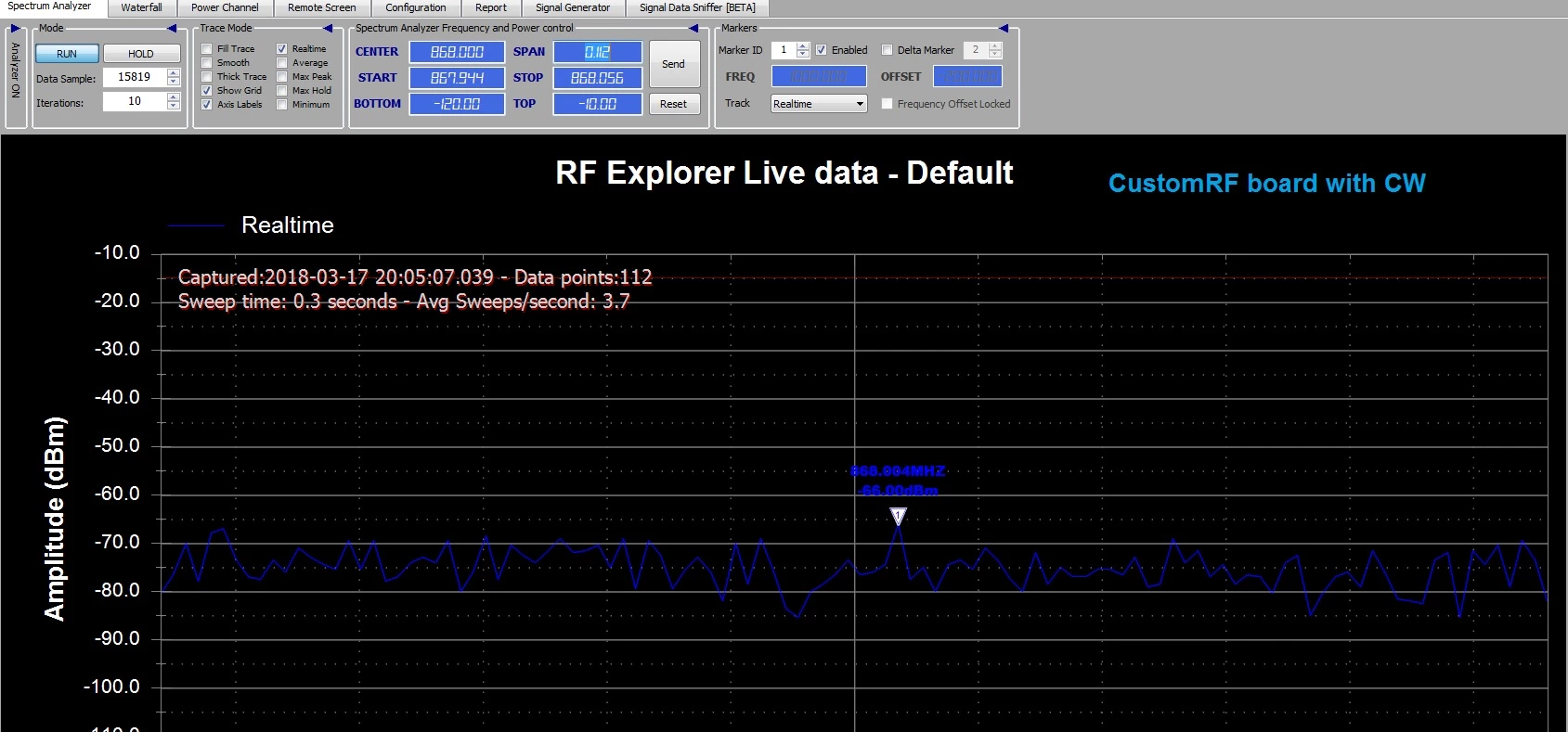Enable the Minimum trace checkbox
This screenshot has width=1568, height=732.
tap(281, 105)
